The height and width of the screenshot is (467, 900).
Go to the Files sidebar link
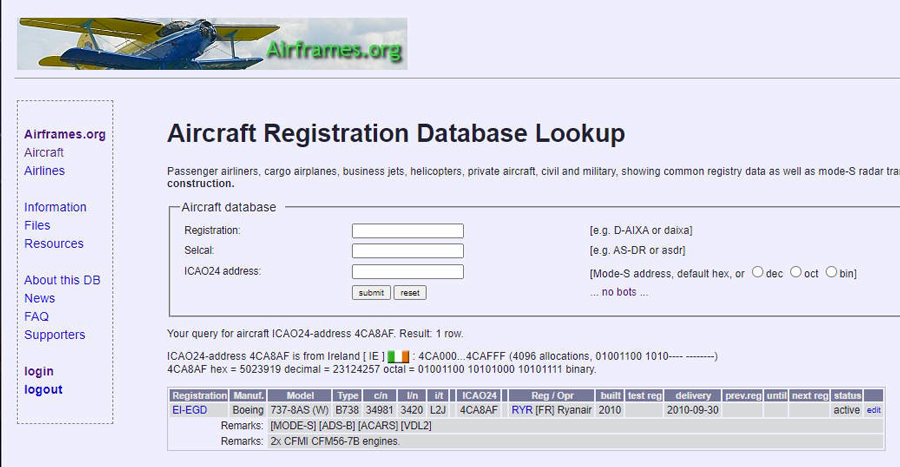(x=37, y=225)
